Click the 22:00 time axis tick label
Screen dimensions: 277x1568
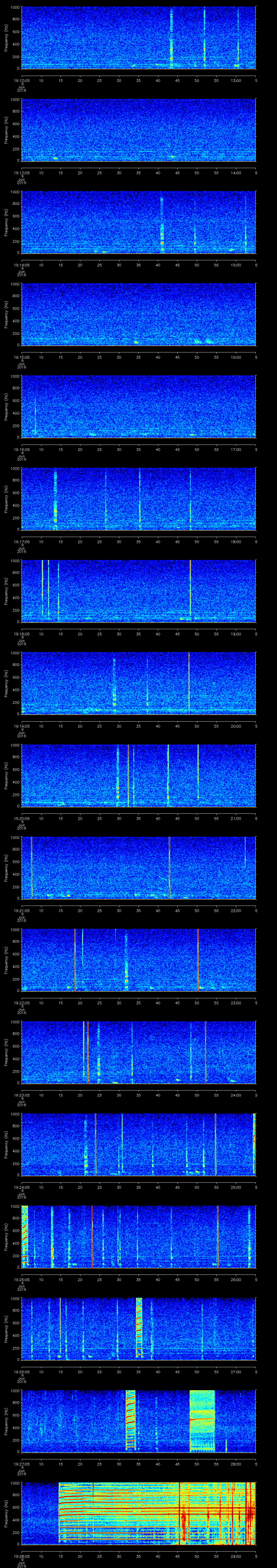tap(236, 910)
